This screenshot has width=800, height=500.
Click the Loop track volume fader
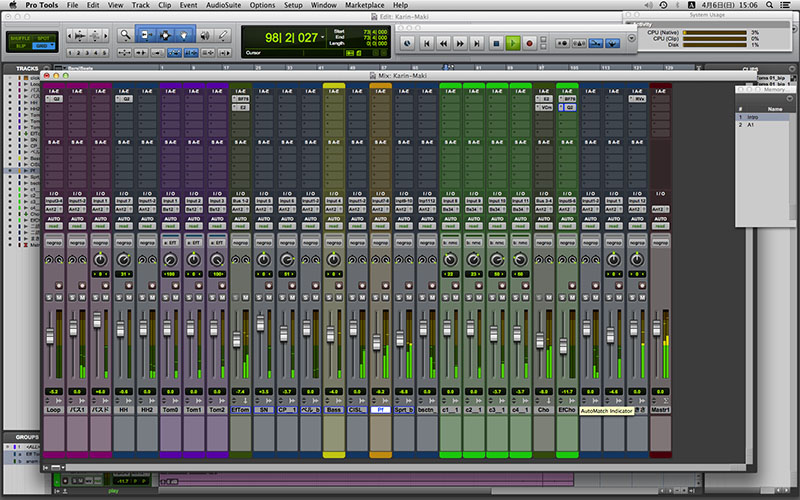[49, 337]
